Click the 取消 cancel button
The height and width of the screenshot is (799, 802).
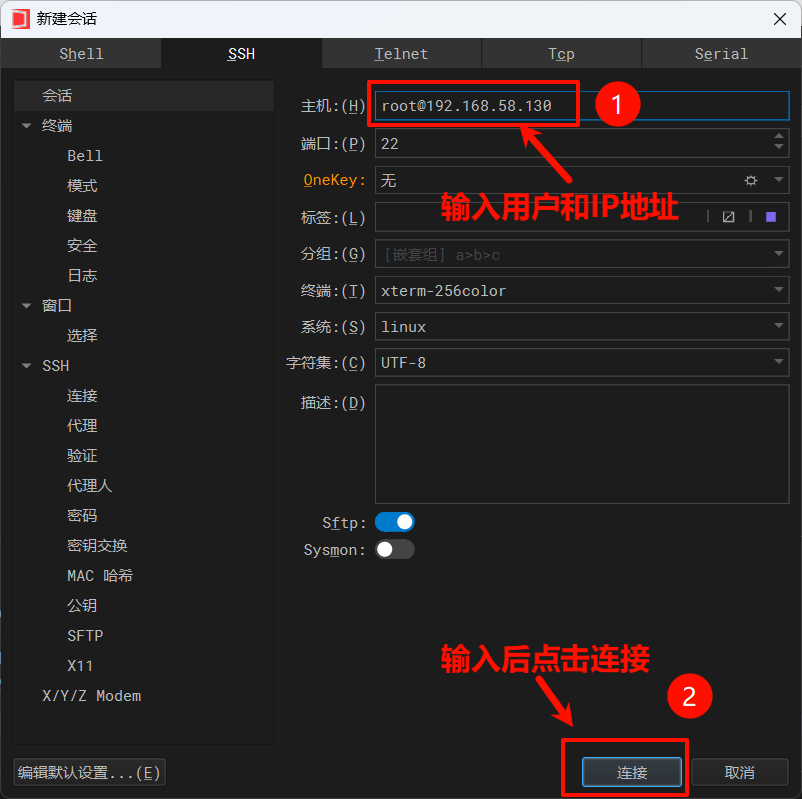click(x=739, y=772)
